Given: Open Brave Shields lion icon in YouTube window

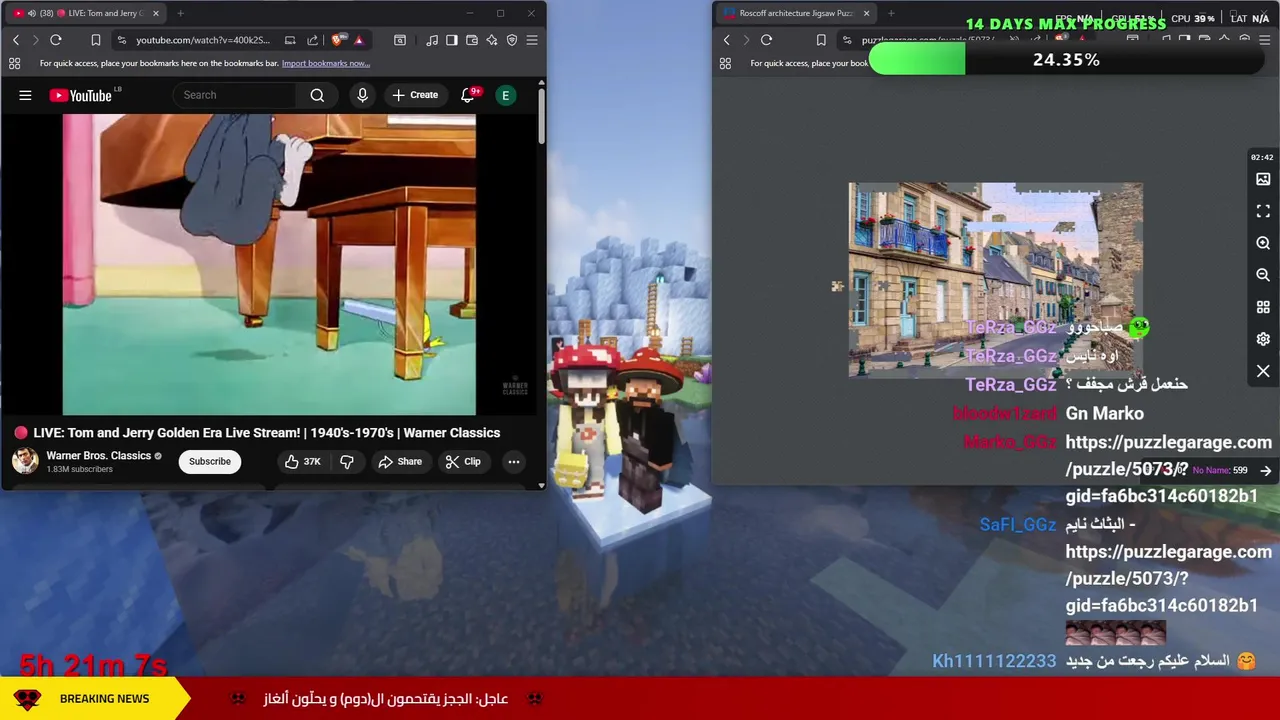Looking at the screenshot, I should [x=337, y=40].
